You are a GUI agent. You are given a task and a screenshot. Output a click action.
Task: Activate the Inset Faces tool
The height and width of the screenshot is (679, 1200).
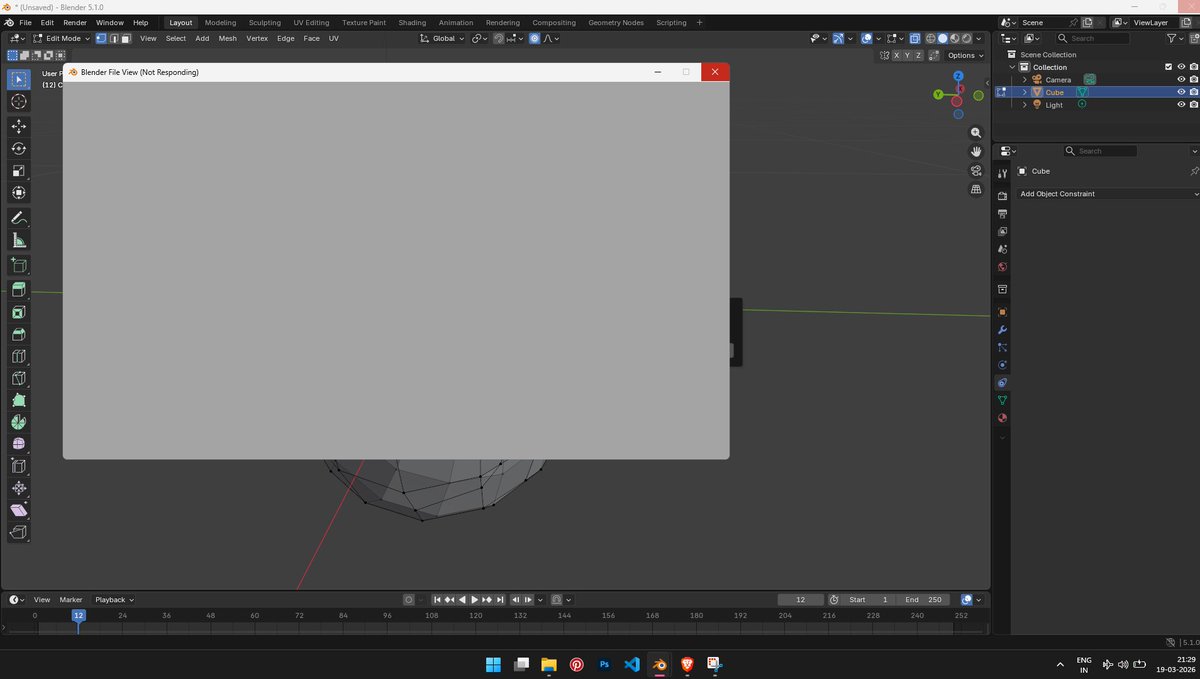[19, 312]
